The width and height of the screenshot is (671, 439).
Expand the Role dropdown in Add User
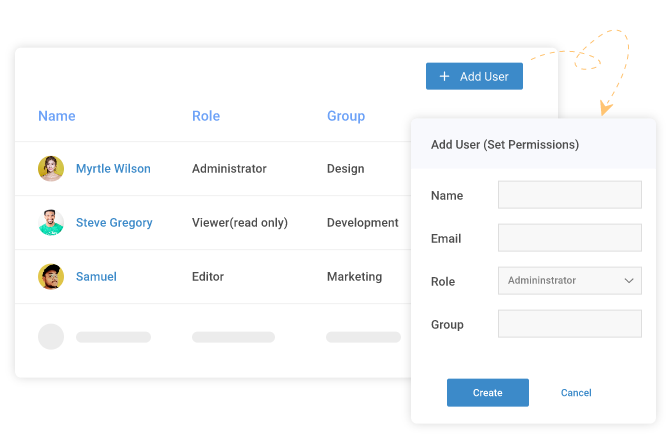coord(569,281)
